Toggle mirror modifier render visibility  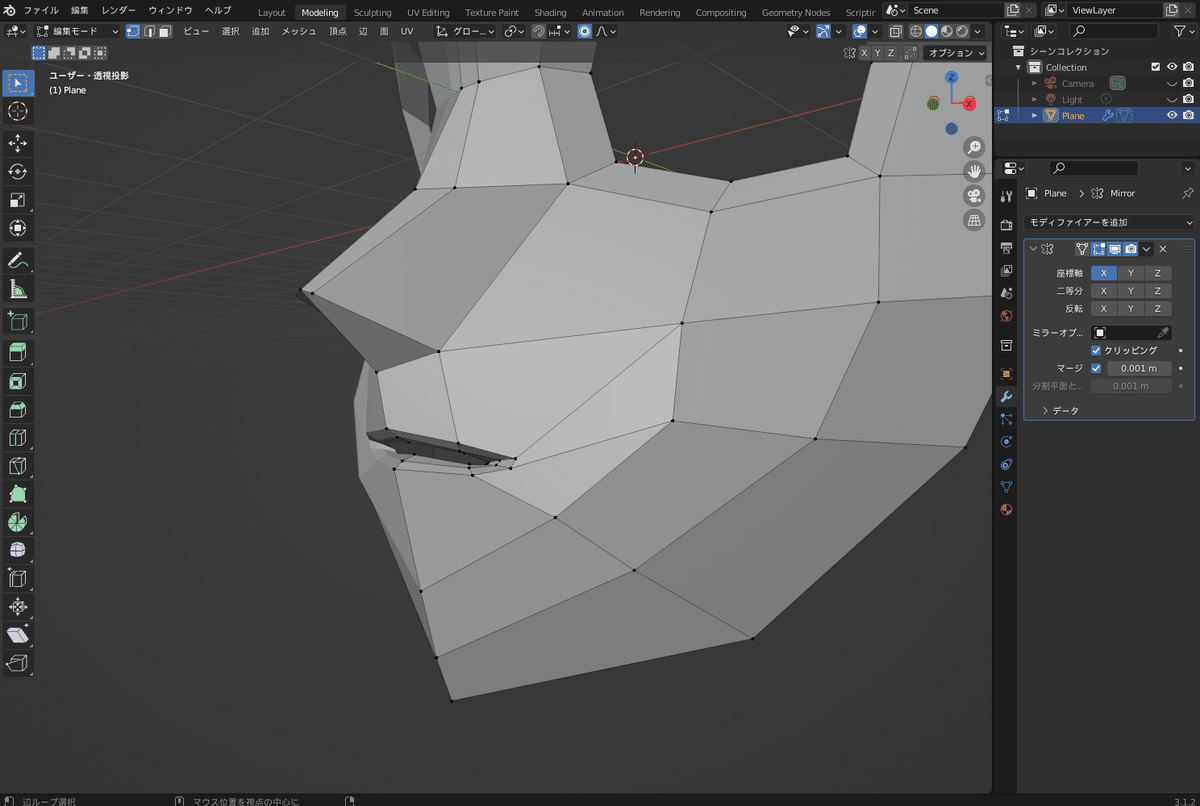coord(1130,249)
